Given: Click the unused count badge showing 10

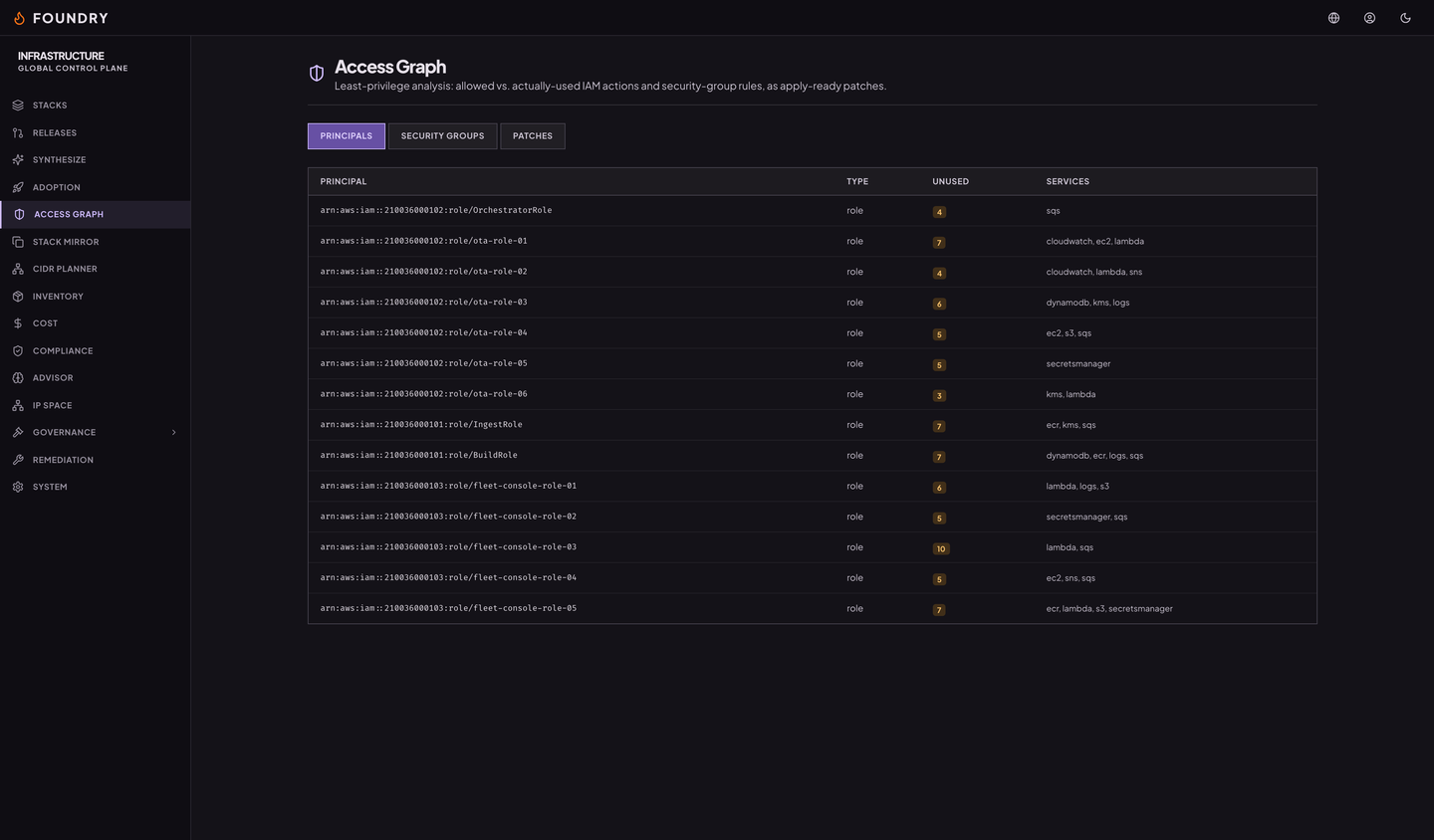Looking at the screenshot, I should pos(941,548).
